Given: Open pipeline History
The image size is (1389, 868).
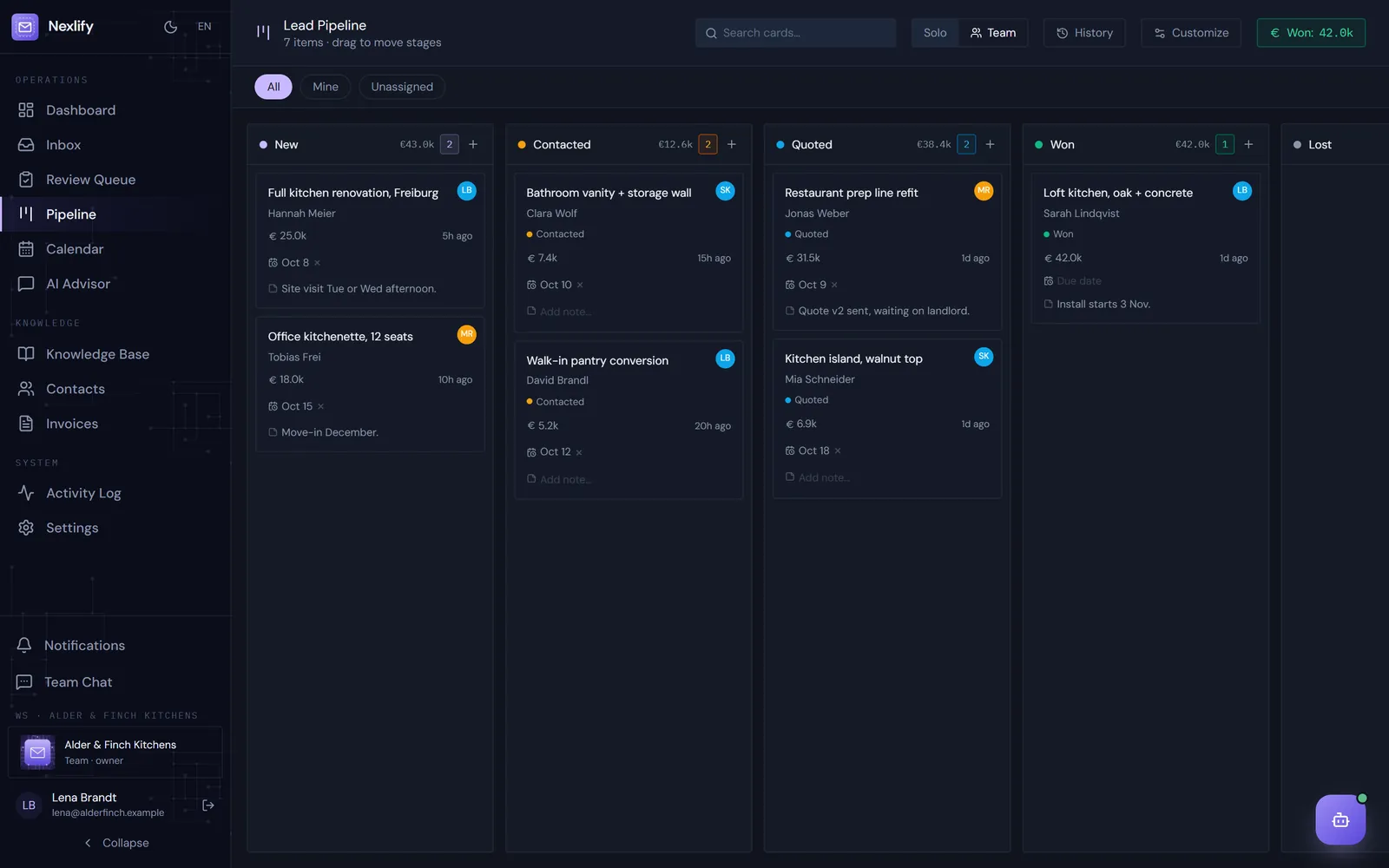Looking at the screenshot, I should point(1084,33).
